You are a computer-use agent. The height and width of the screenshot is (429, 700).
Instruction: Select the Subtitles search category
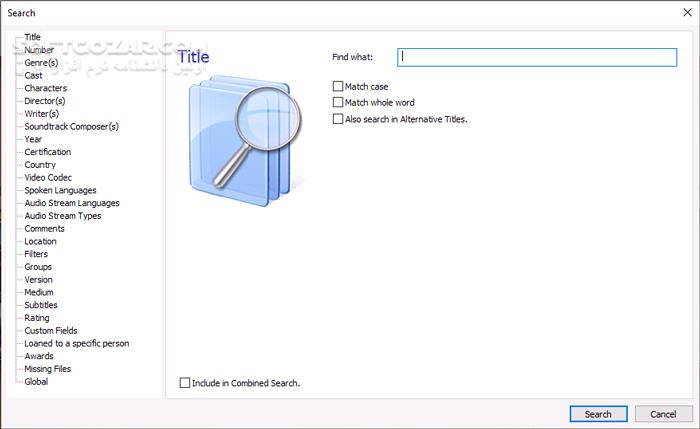(x=41, y=305)
